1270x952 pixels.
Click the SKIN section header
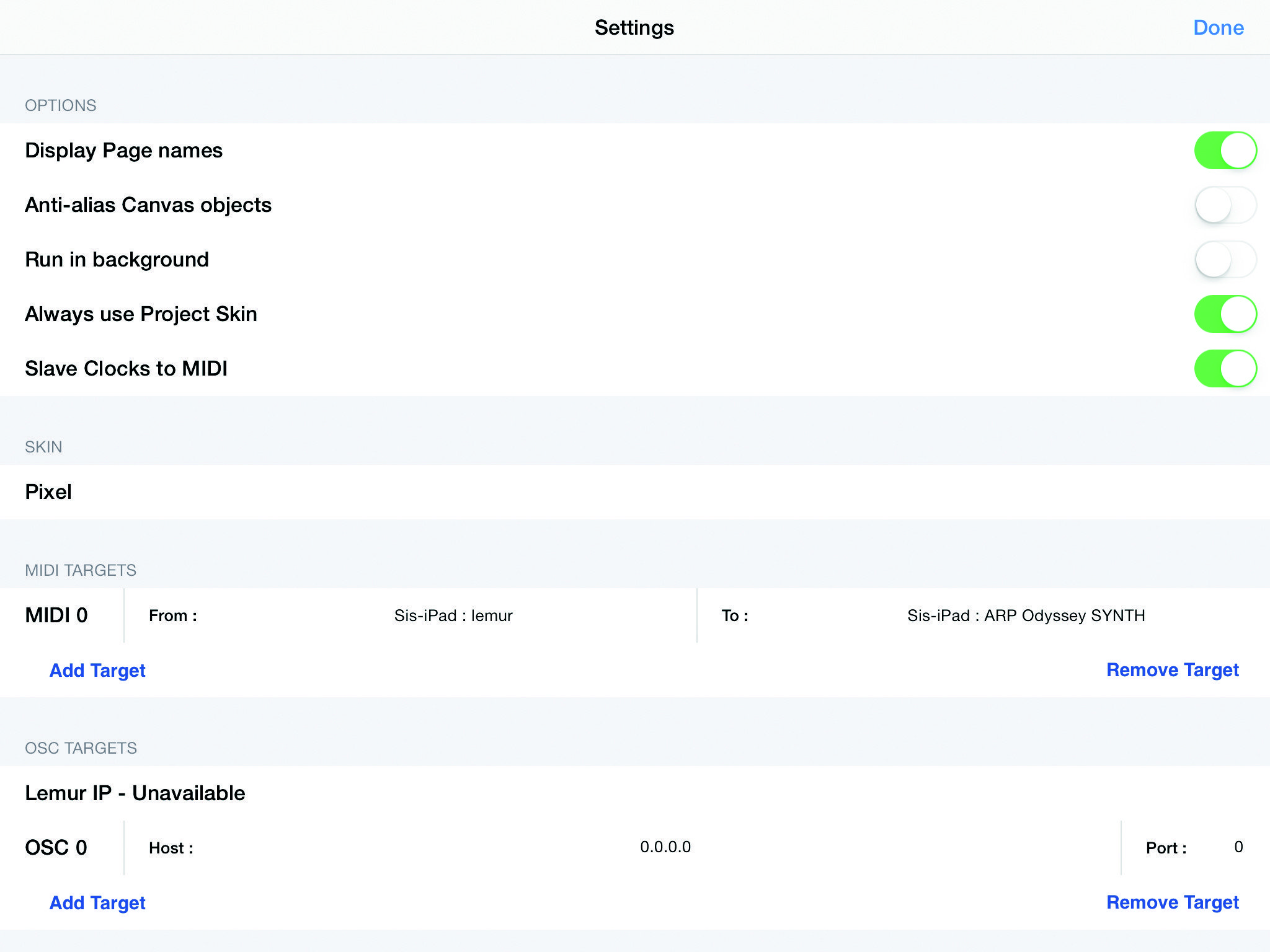[43, 447]
